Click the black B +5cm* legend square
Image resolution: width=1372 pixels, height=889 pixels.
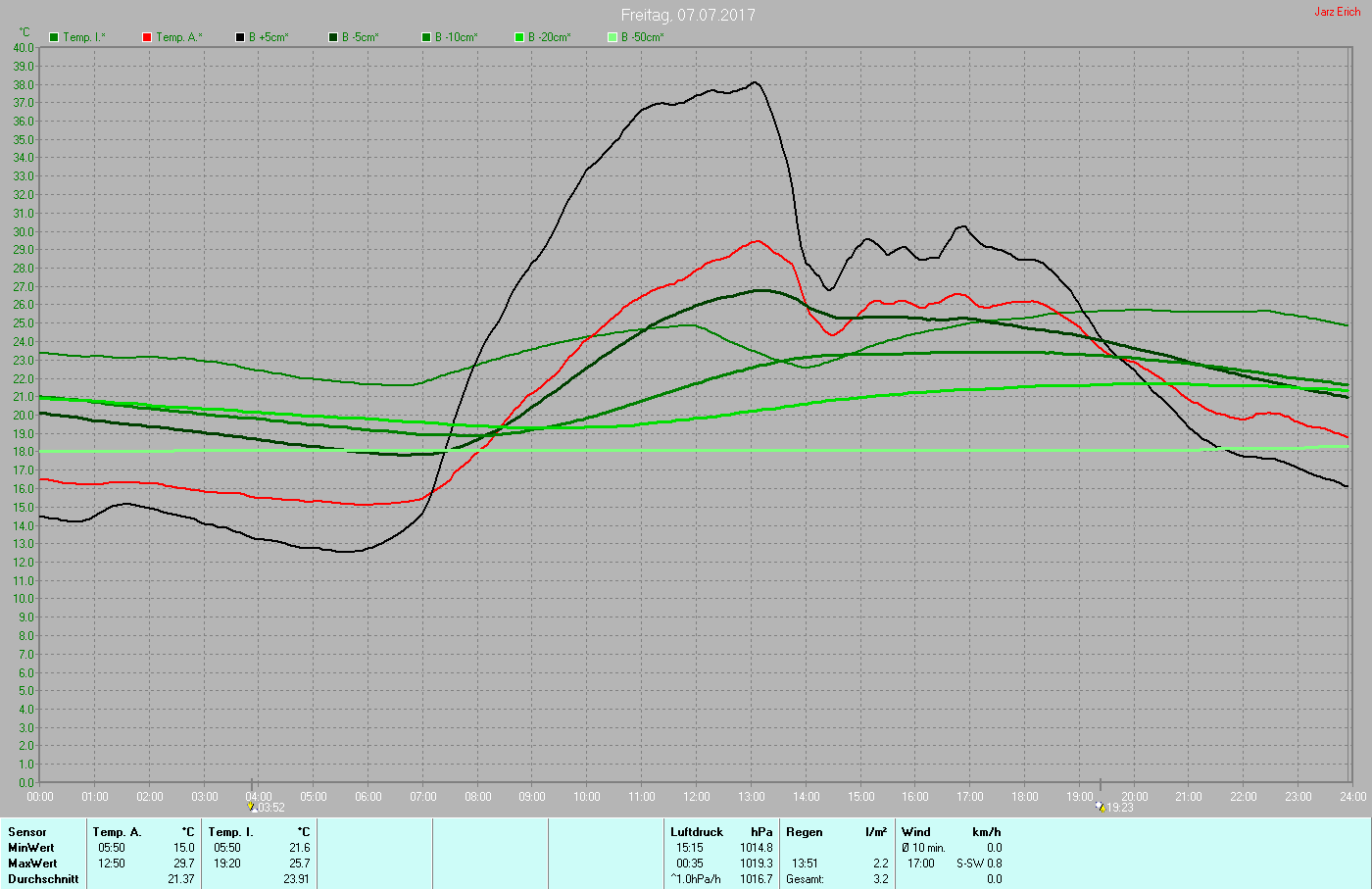pos(239,37)
